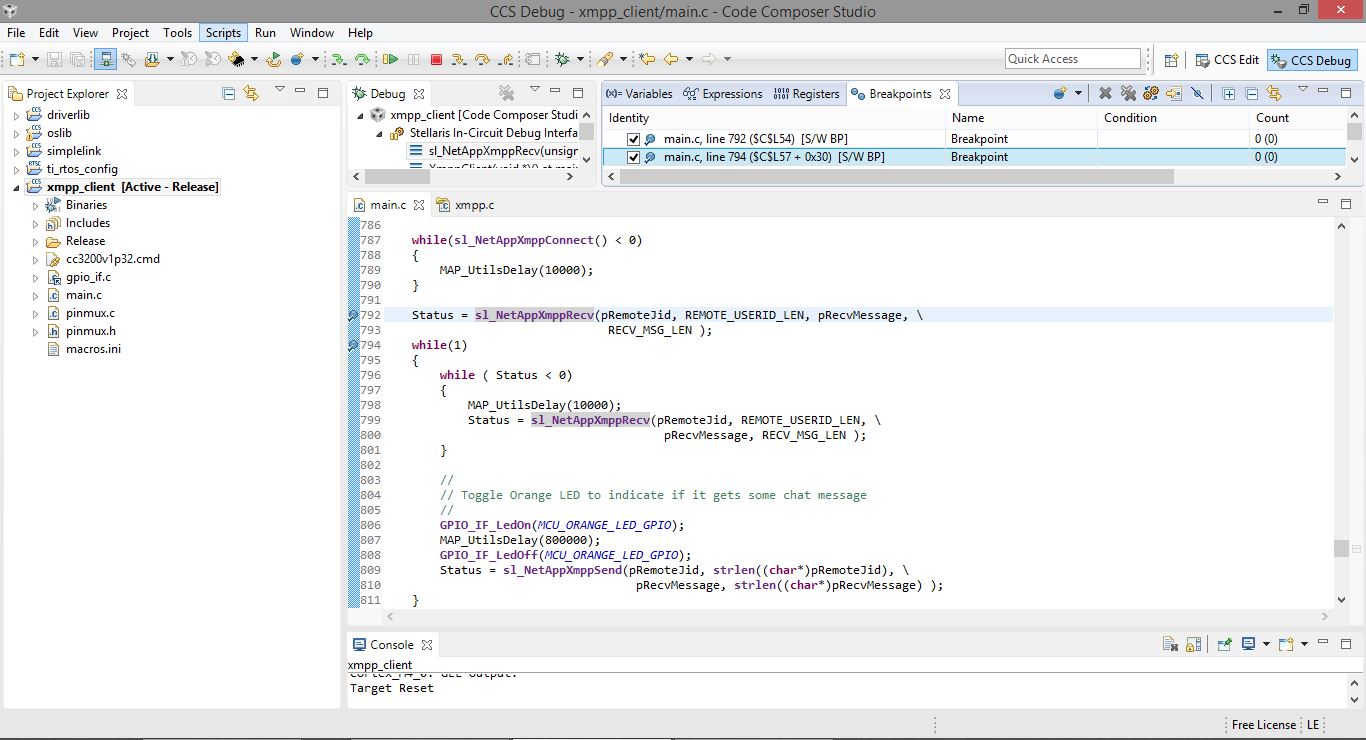Uncheck the line 792 breakpoint checkbox
The image size is (1366, 740).
633,139
